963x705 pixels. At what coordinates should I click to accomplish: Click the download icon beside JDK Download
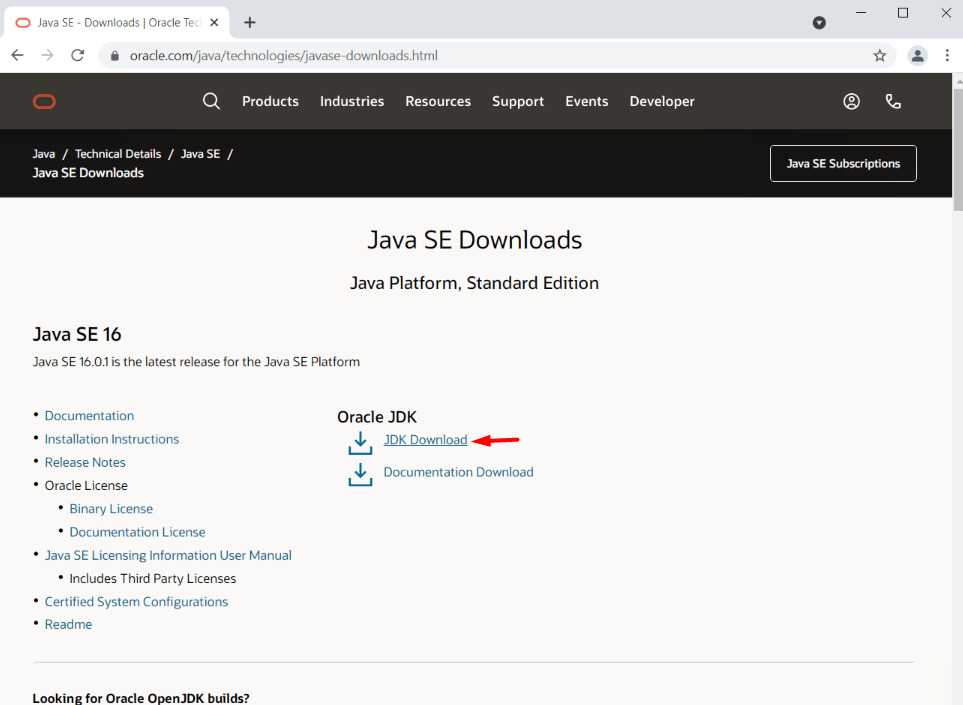click(360, 443)
